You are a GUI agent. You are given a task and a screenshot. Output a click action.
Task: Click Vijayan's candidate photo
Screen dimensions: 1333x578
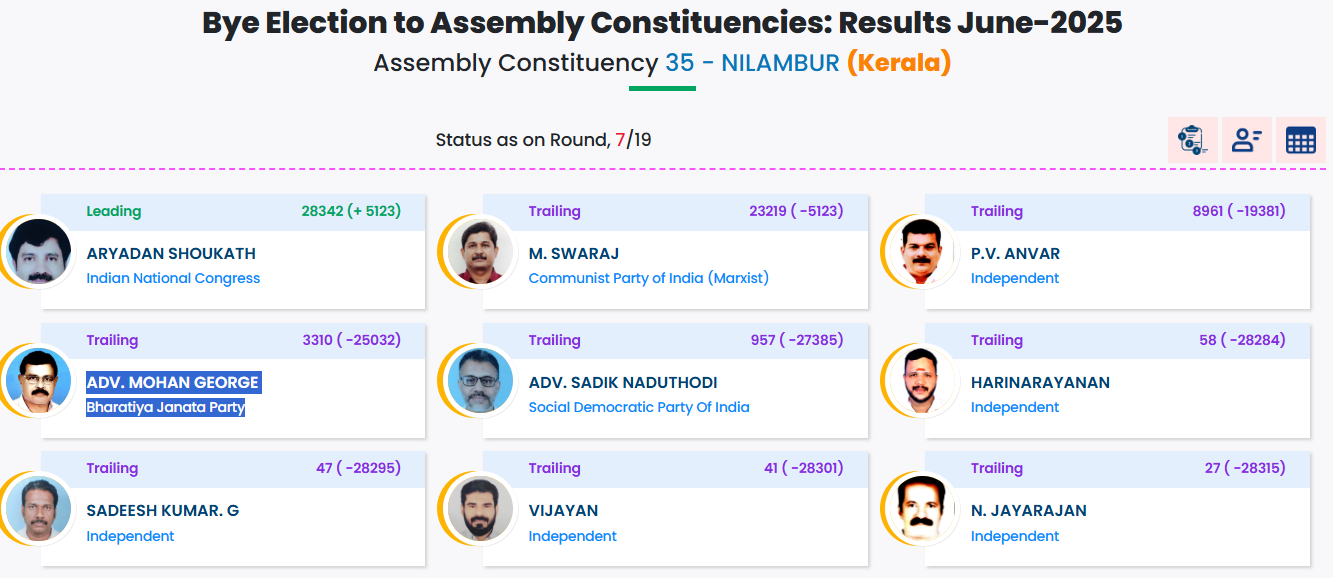pos(480,509)
